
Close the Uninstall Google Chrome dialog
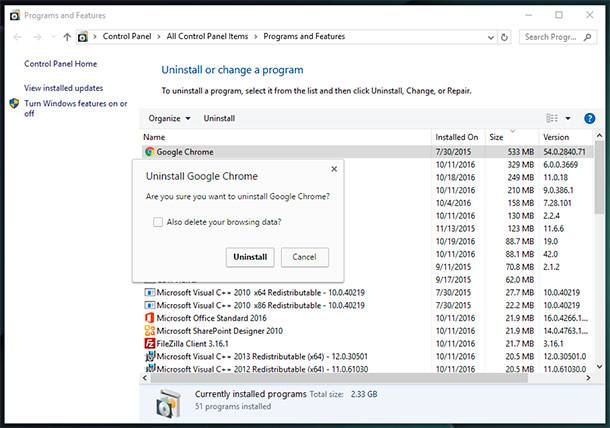pyautogui.click(x=334, y=169)
